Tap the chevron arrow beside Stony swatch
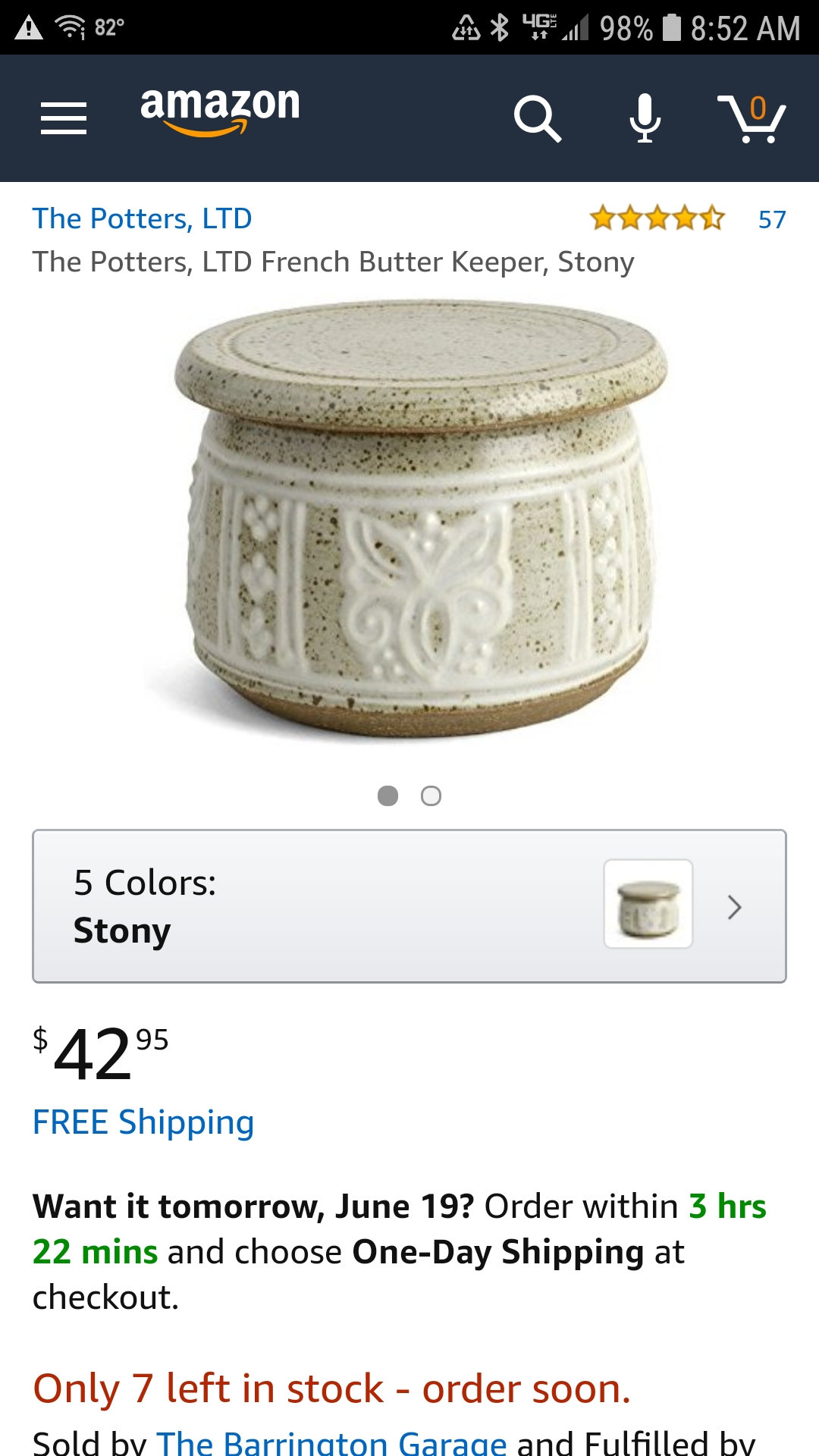 click(x=733, y=907)
